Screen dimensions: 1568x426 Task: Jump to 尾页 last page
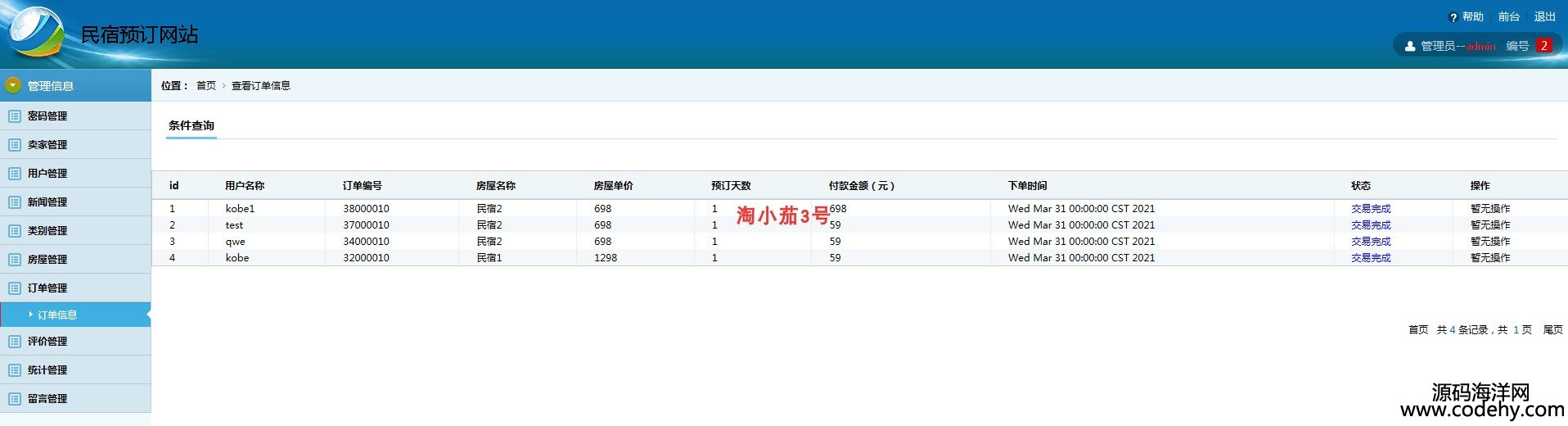click(x=1552, y=329)
